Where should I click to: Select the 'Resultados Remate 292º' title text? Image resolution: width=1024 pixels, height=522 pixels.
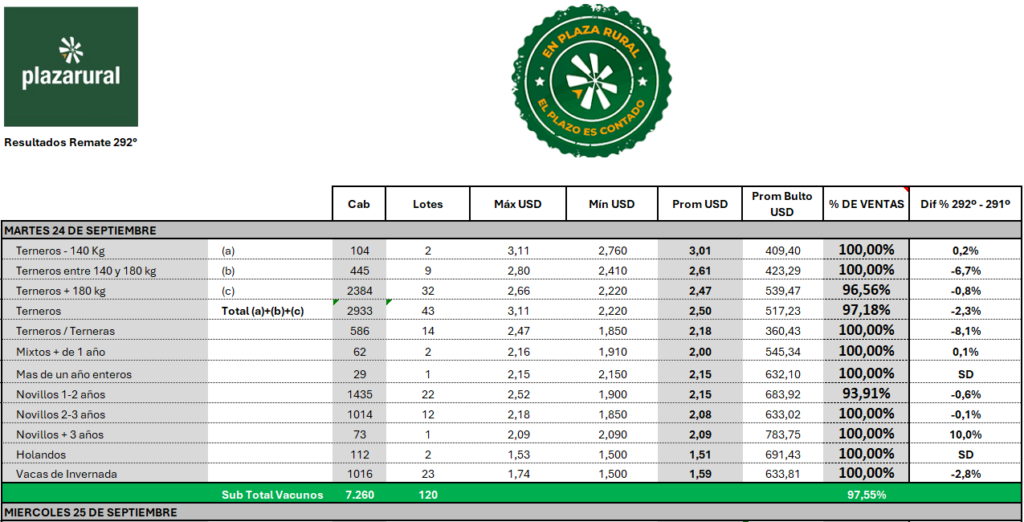(71, 141)
